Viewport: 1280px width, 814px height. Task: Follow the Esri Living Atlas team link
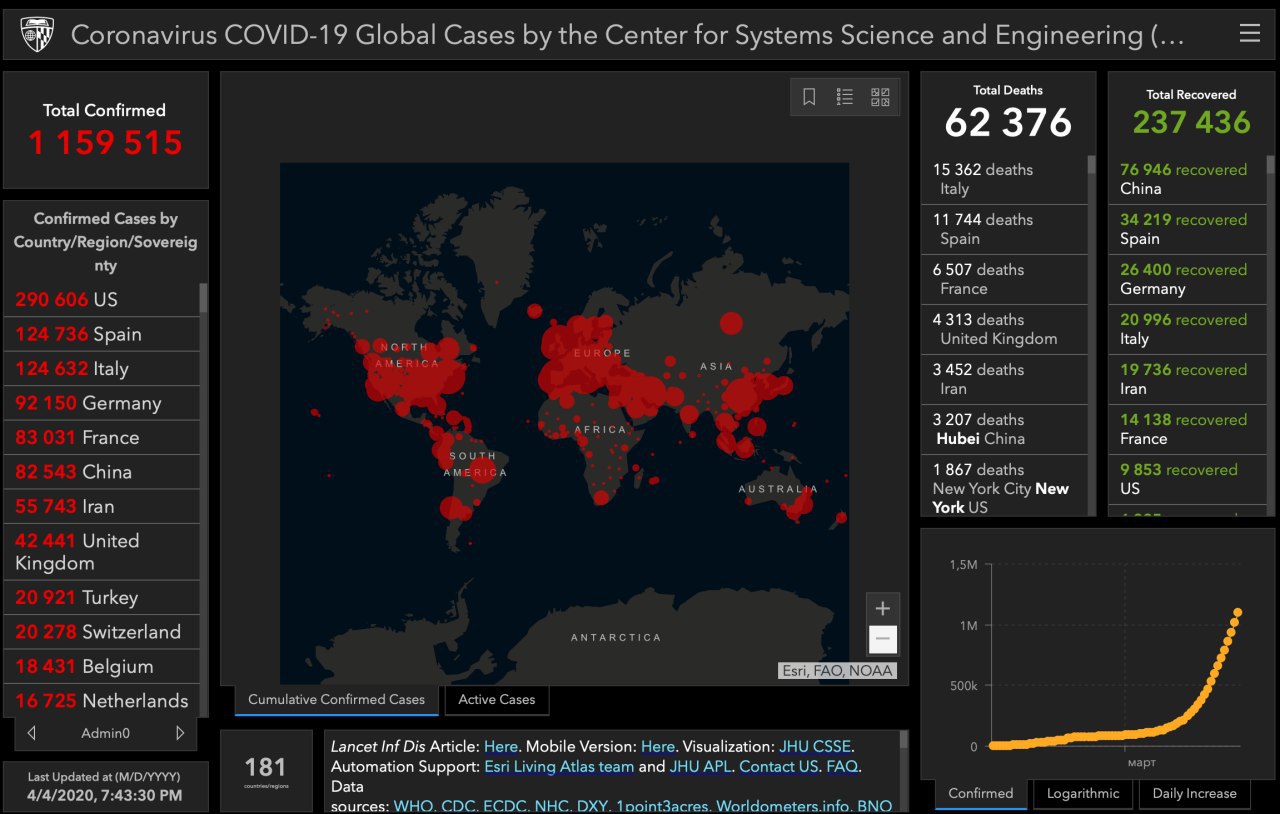click(559, 767)
